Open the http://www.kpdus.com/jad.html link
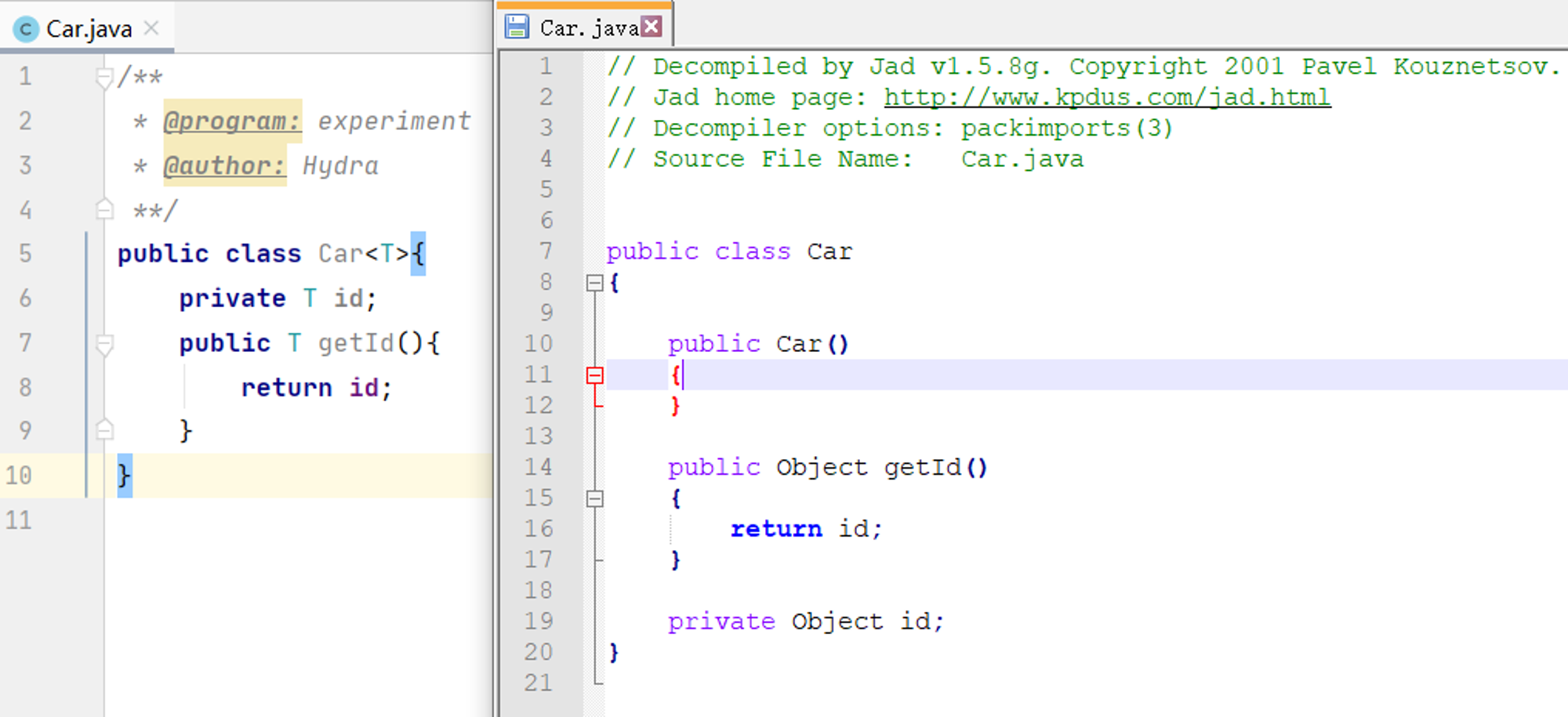This screenshot has width=1568, height=717. (1107, 97)
